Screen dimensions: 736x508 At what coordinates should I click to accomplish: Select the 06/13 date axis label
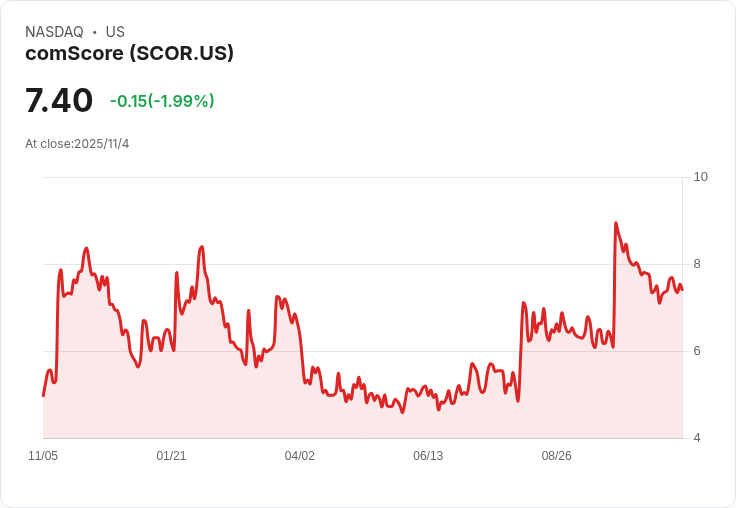(428, 455)
